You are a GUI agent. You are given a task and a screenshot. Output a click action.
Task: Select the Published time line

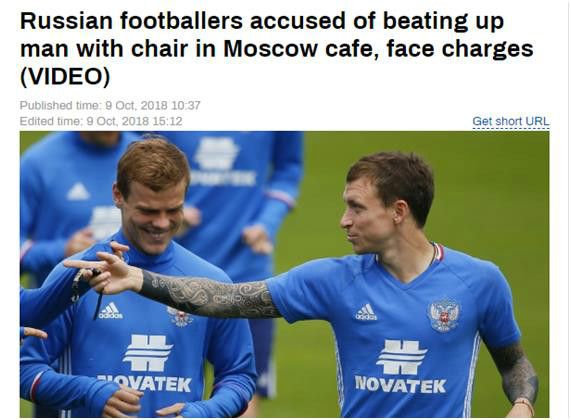(110, 105)
